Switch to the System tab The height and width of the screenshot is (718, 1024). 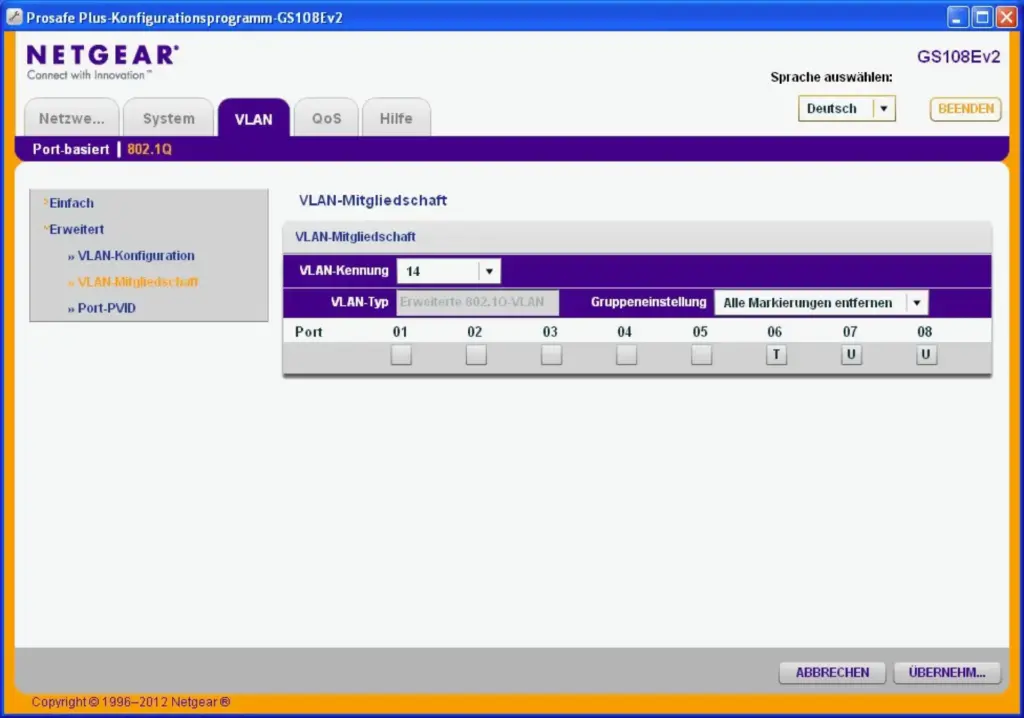click(168, 118)
